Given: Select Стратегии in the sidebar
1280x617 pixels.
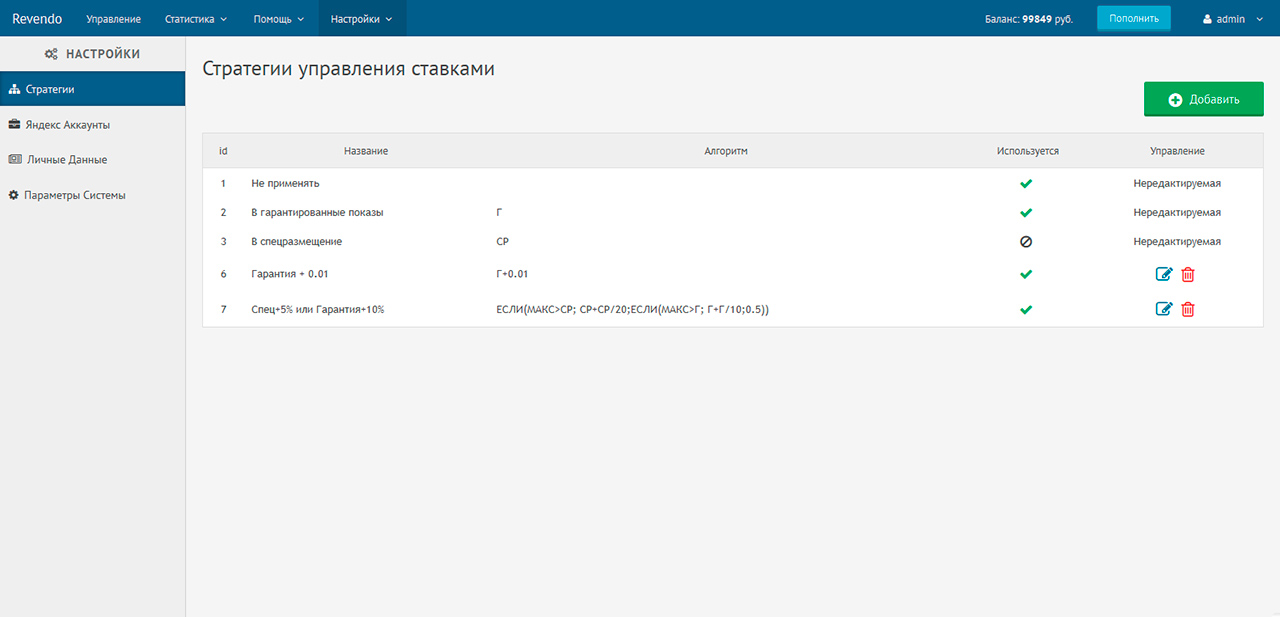Looking at the screenshot, I should click(x=92, y=89).
